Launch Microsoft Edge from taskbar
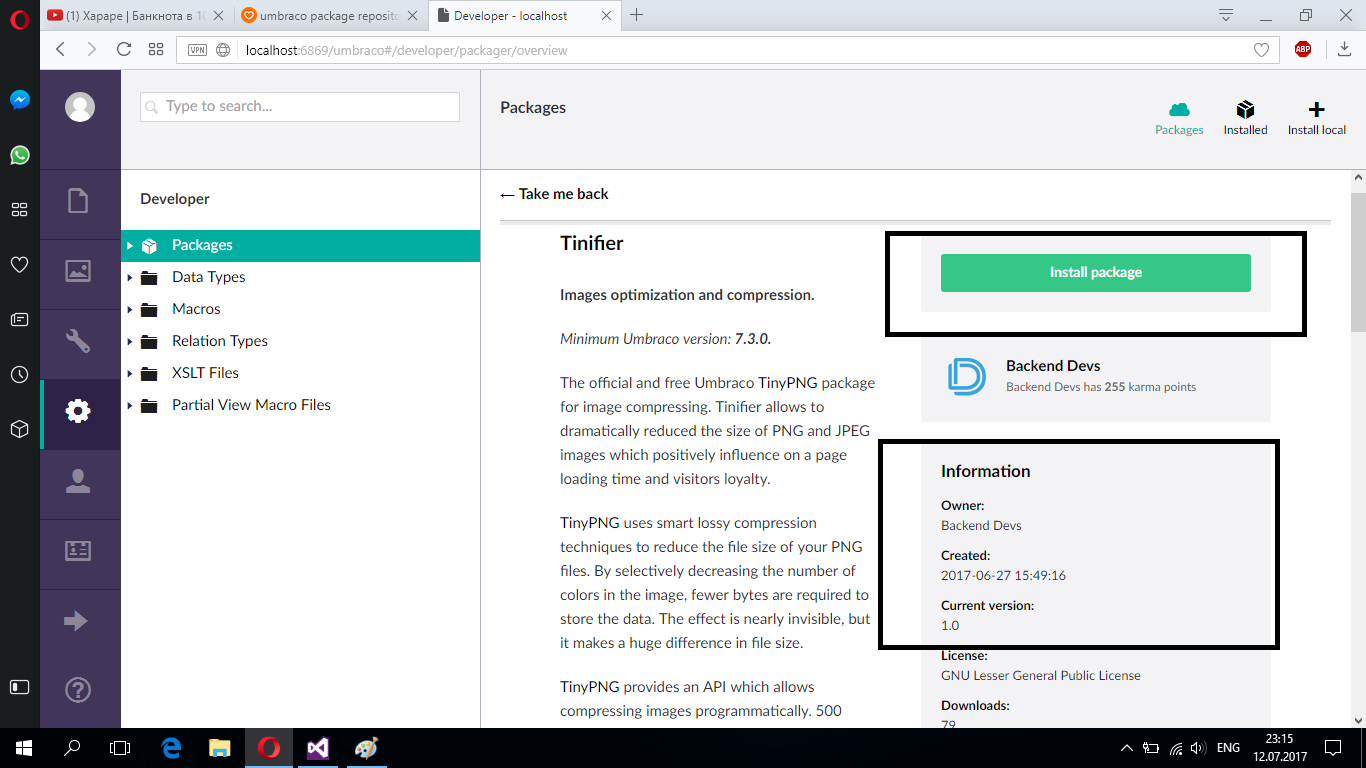Viewport: 1366px width, 768px height. click(171, 747)
